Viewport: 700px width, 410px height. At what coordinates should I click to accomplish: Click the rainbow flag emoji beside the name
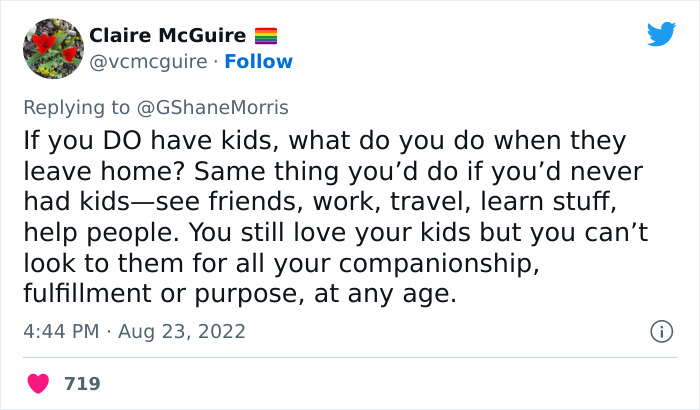[266, 35]
